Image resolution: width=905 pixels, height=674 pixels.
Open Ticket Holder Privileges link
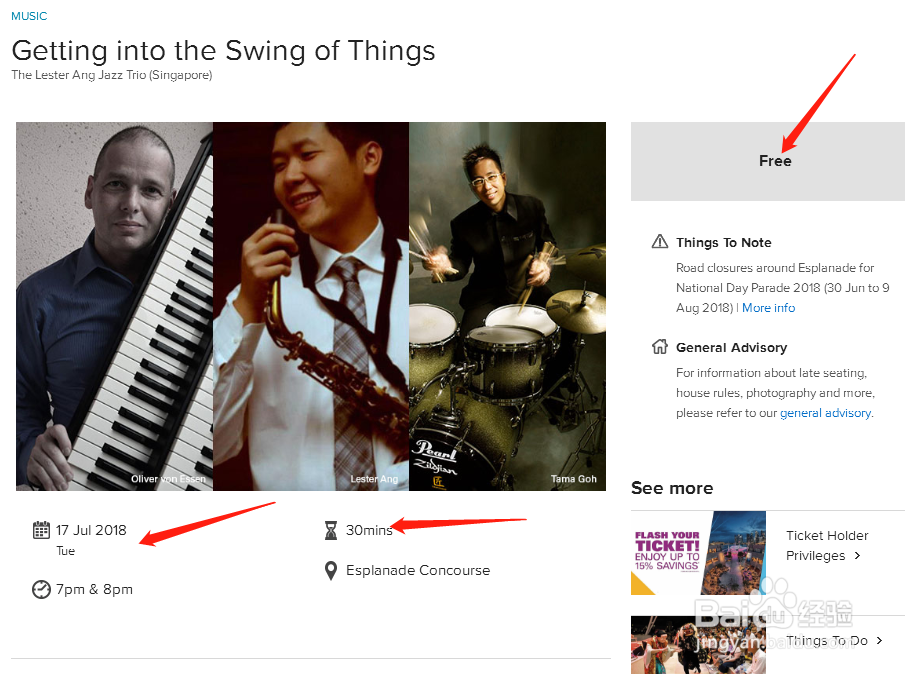tap(826, 545)
